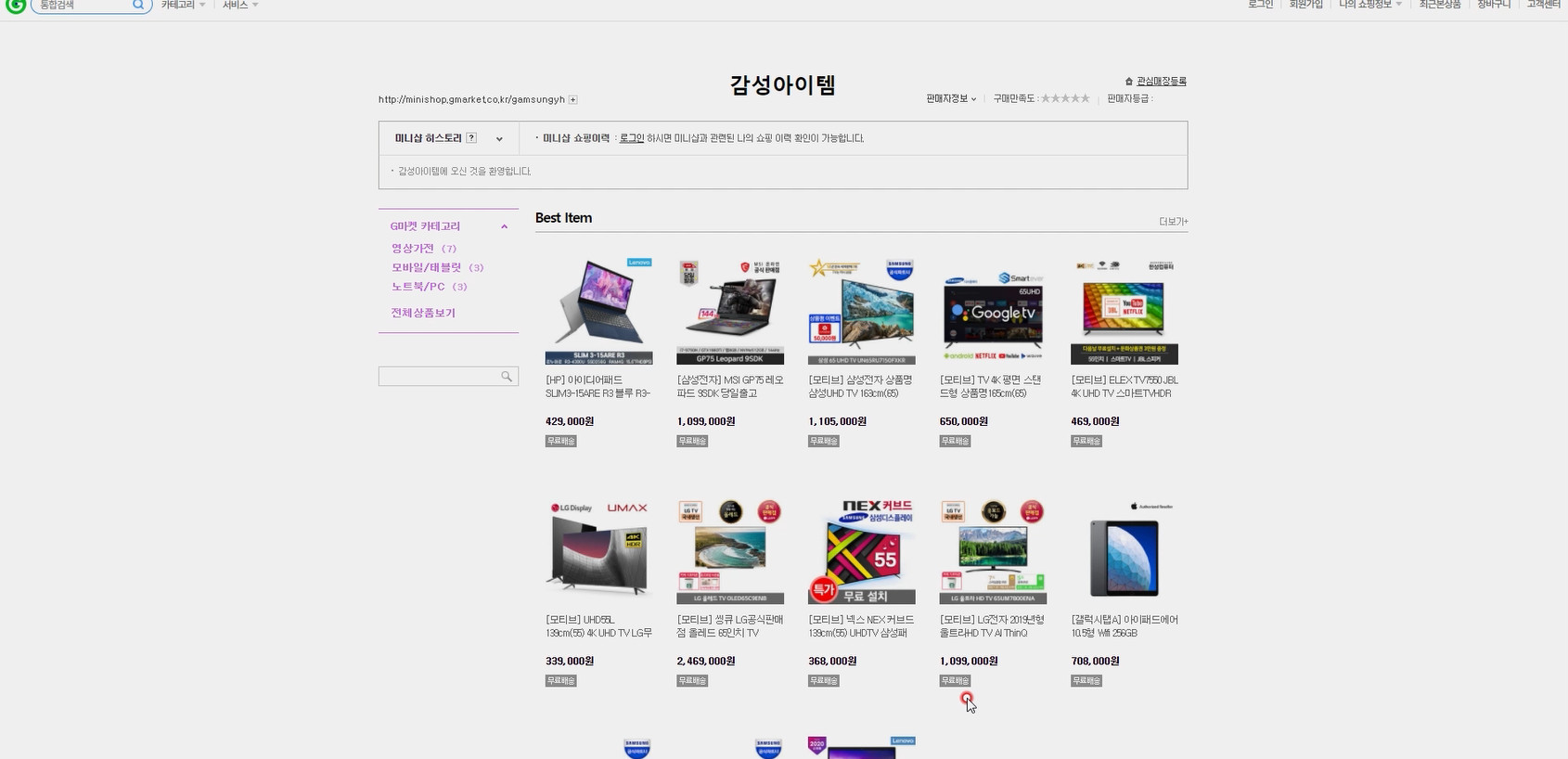Open LG OLED65C9ENB TV thumbnail
Image resolution: width=1568 pixels, height=759 pixels.
730,550
